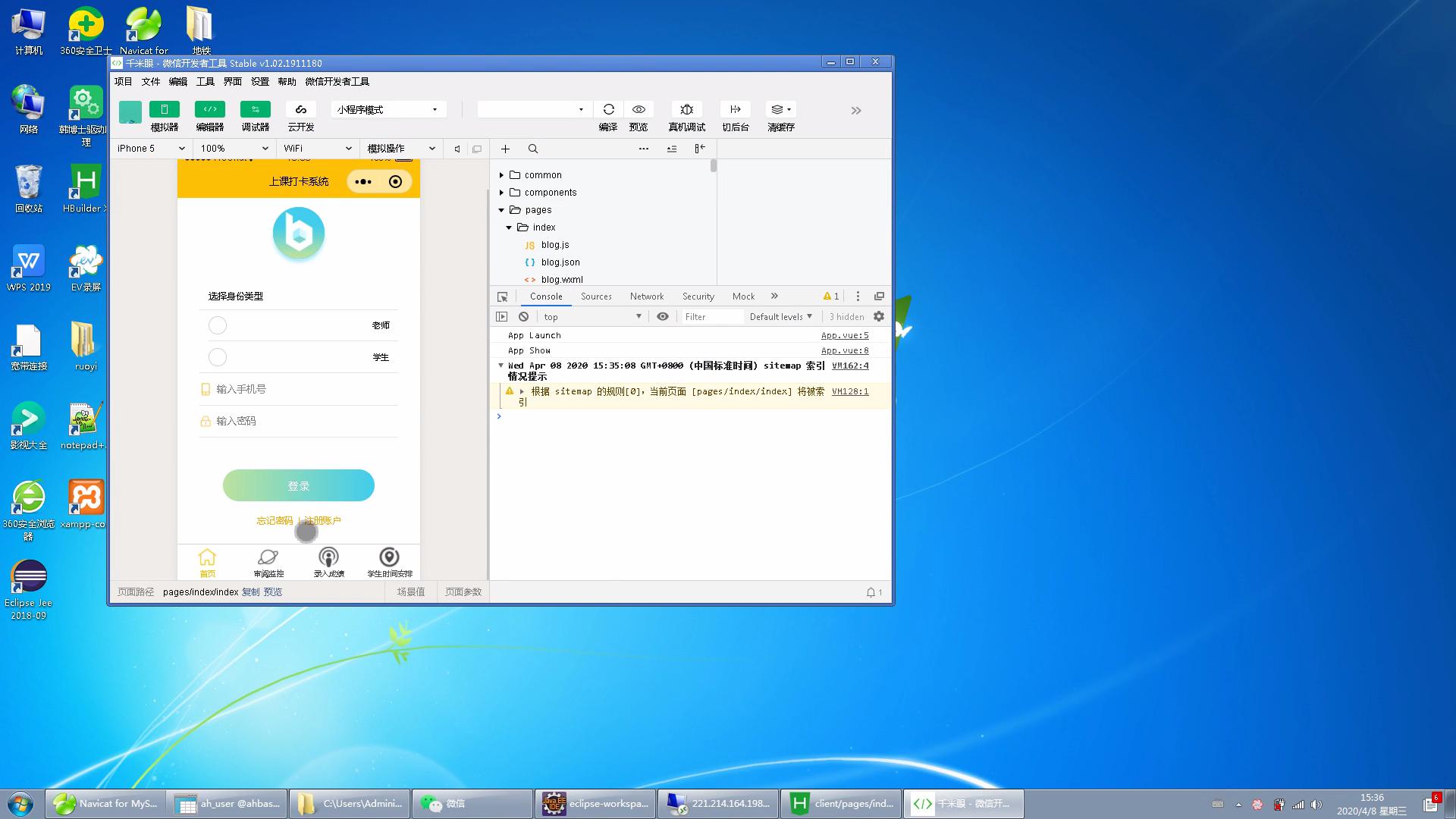Click the console settings gear icon
1456x819 pixels.
879,316
